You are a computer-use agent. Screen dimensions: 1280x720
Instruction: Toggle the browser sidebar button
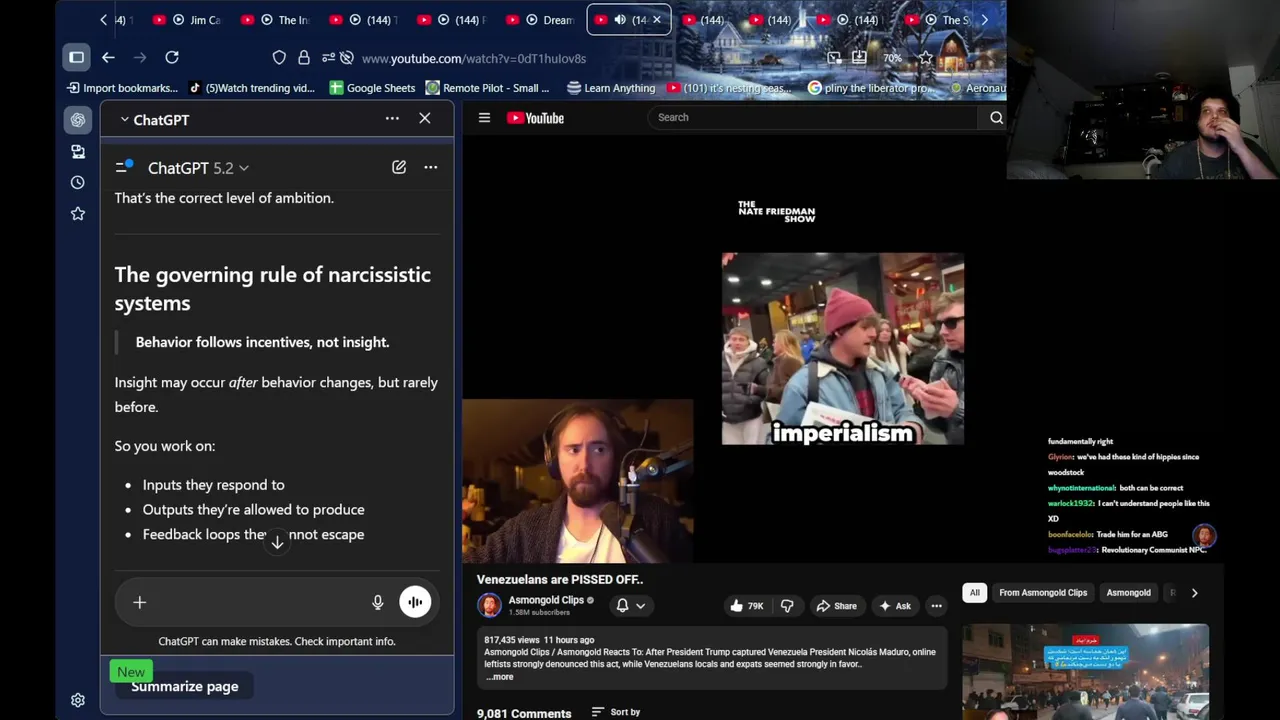tap(76, 58)
